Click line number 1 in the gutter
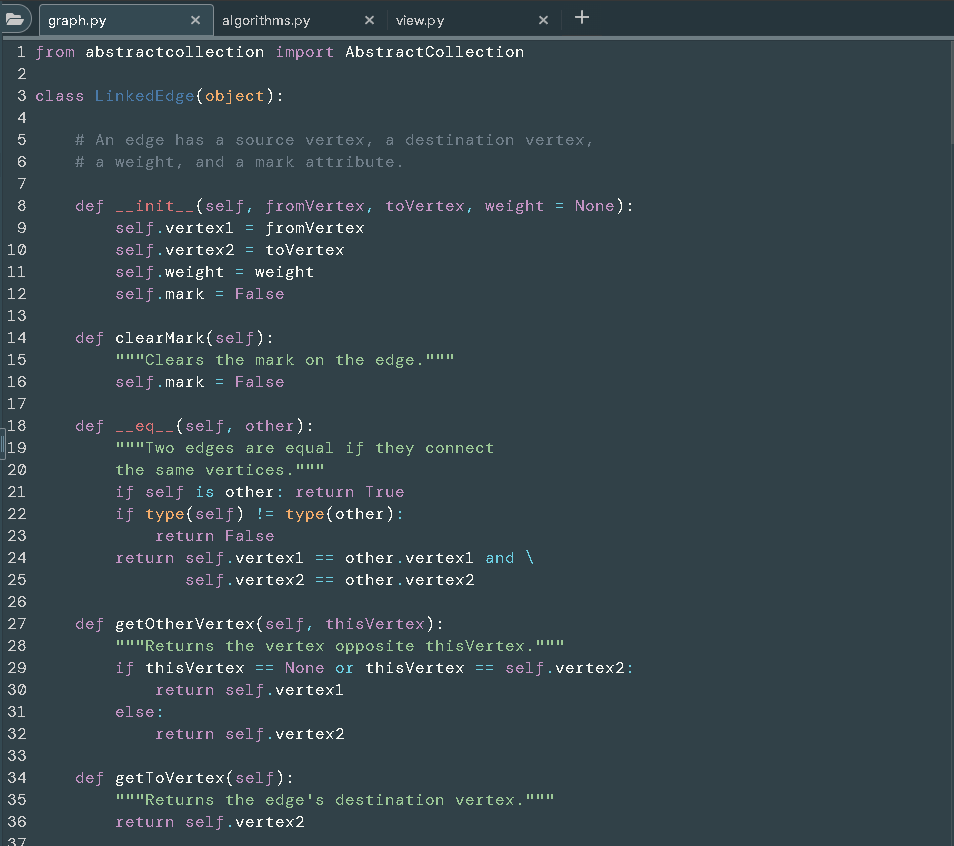 point(21,51)
